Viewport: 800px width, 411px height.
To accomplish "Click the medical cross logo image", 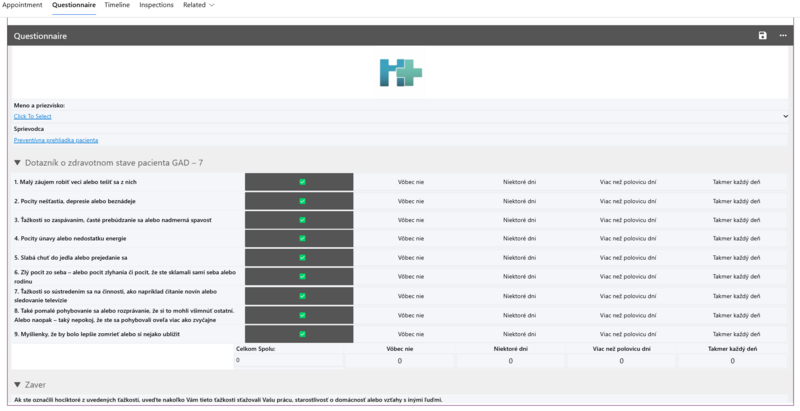I will tap(400, 73).
